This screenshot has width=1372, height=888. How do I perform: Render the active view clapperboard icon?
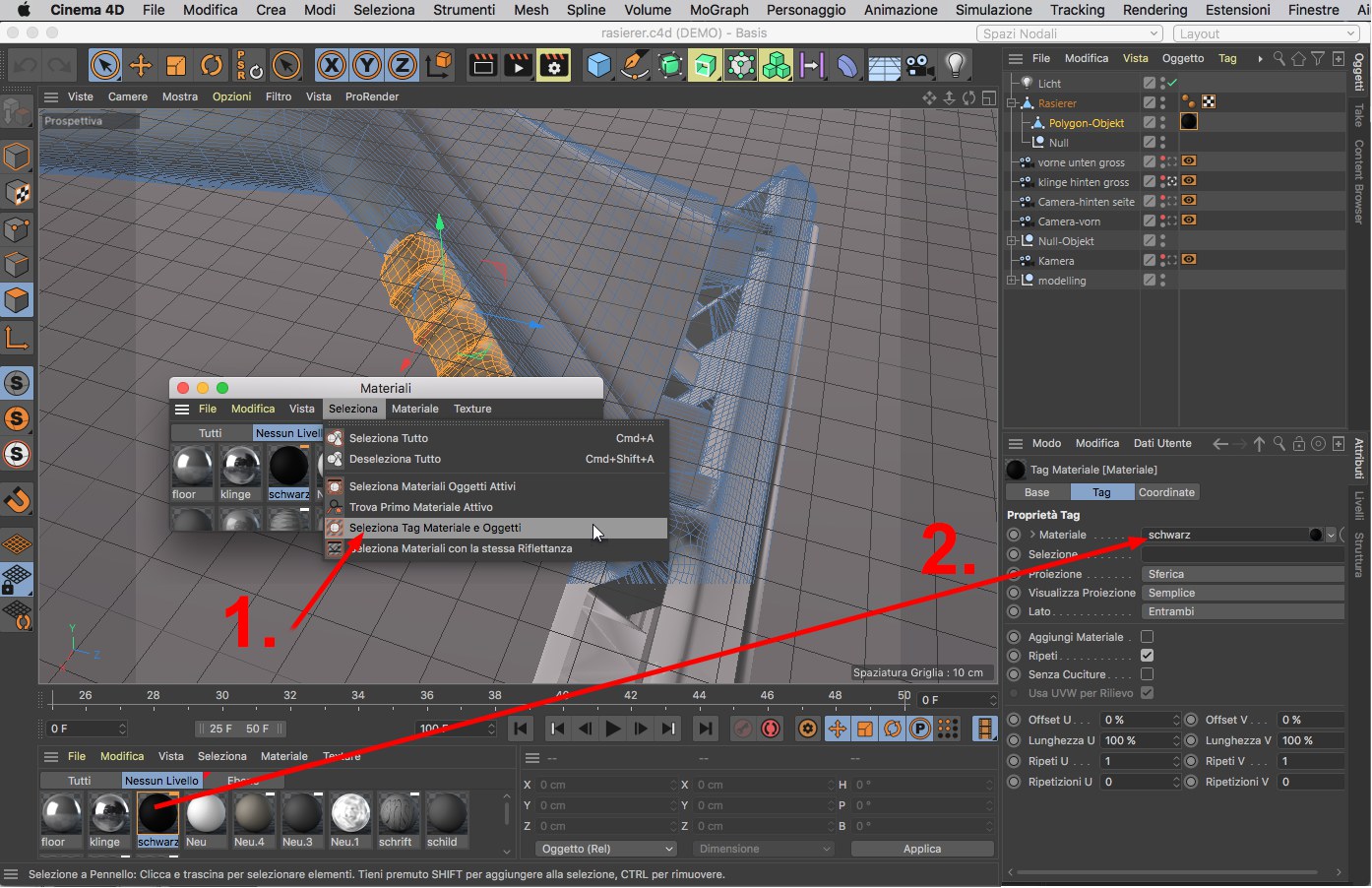coord(483,66)
